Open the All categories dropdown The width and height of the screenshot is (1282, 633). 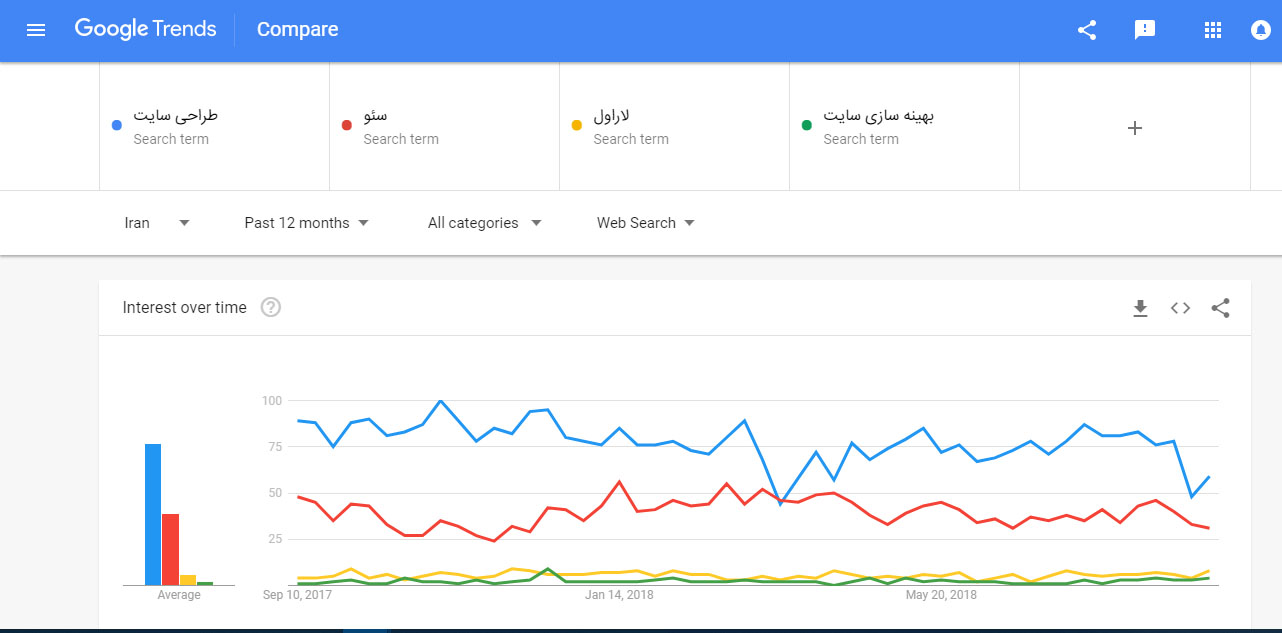484,222
